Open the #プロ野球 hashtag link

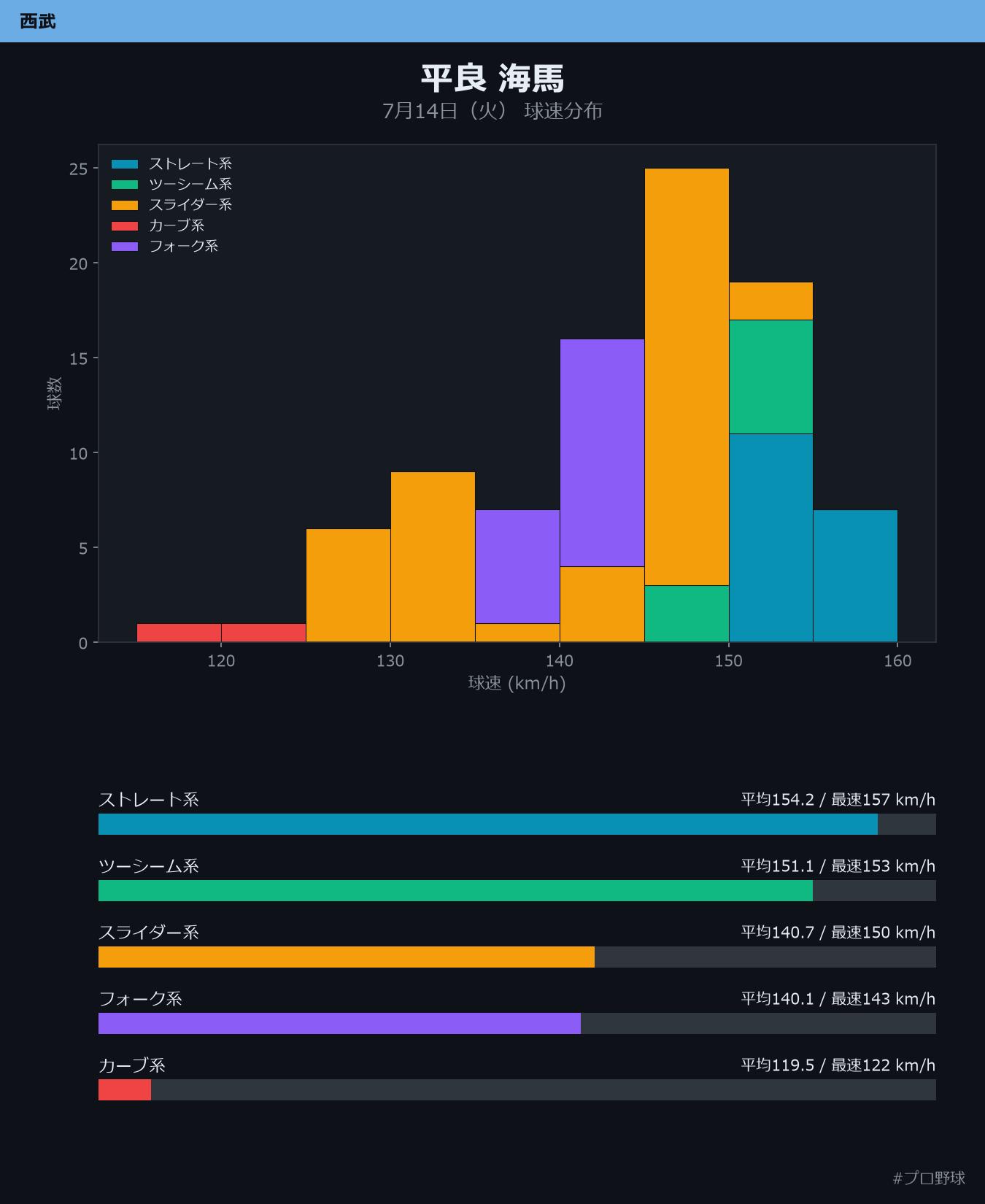click(x=929, y=1178)
